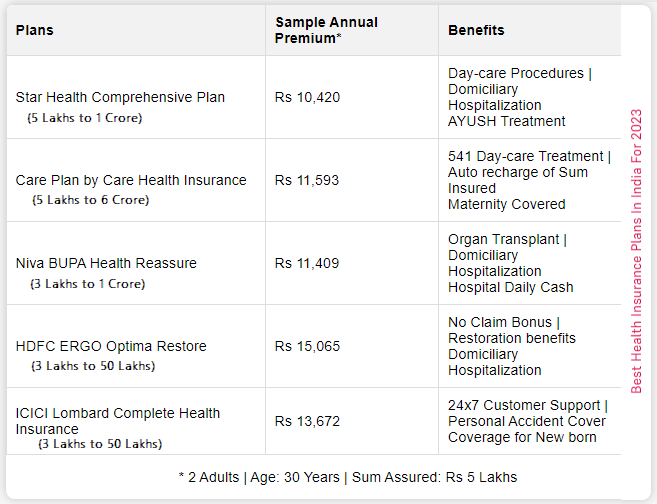The width and height of the screenshot is (657, 504).
Task: Click the AYUSH Treatment benefit text
Action: pyautogui.click(x=507, y=121)
